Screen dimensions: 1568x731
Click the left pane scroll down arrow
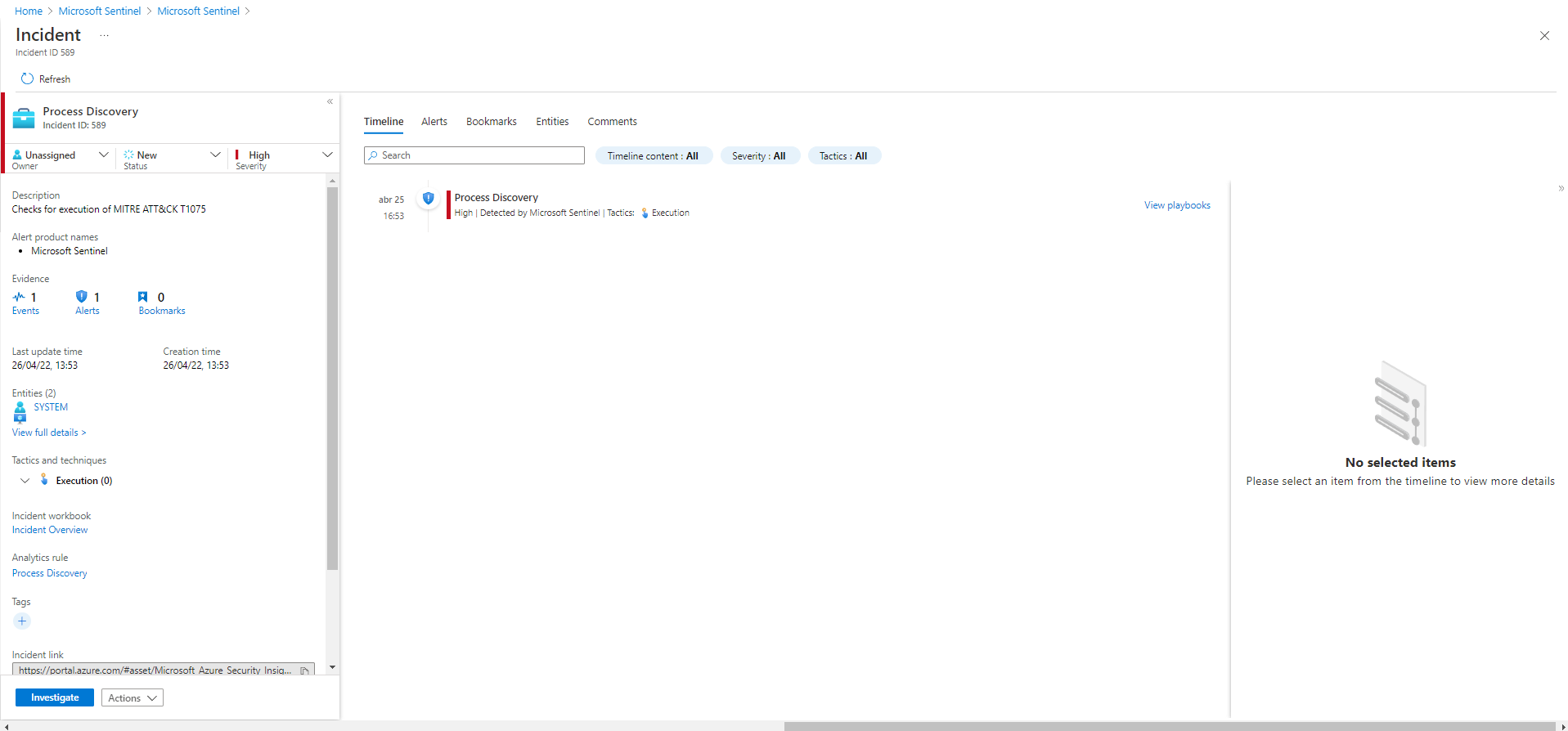click(x=332, y=667)
